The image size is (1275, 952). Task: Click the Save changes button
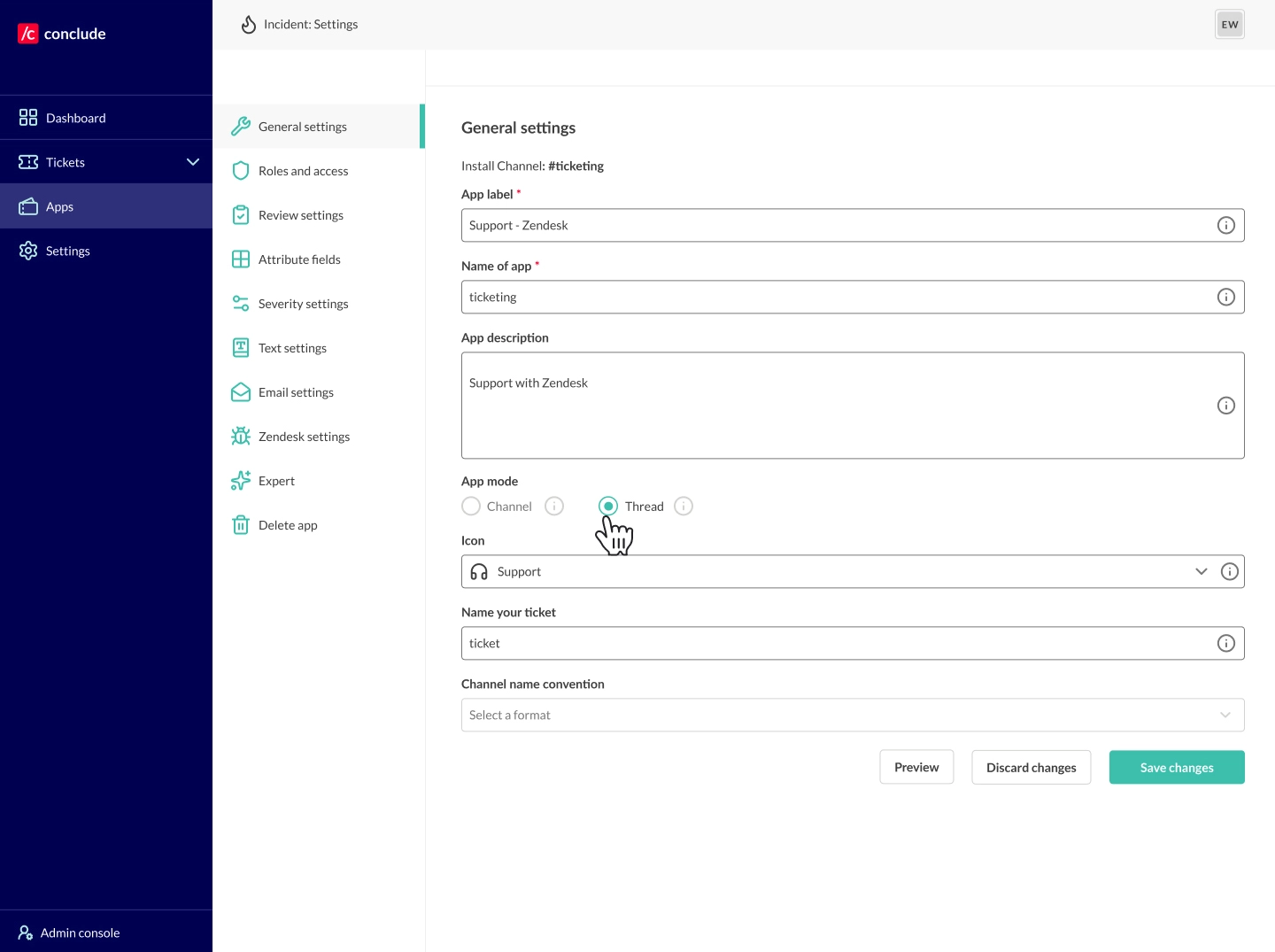1176,767
